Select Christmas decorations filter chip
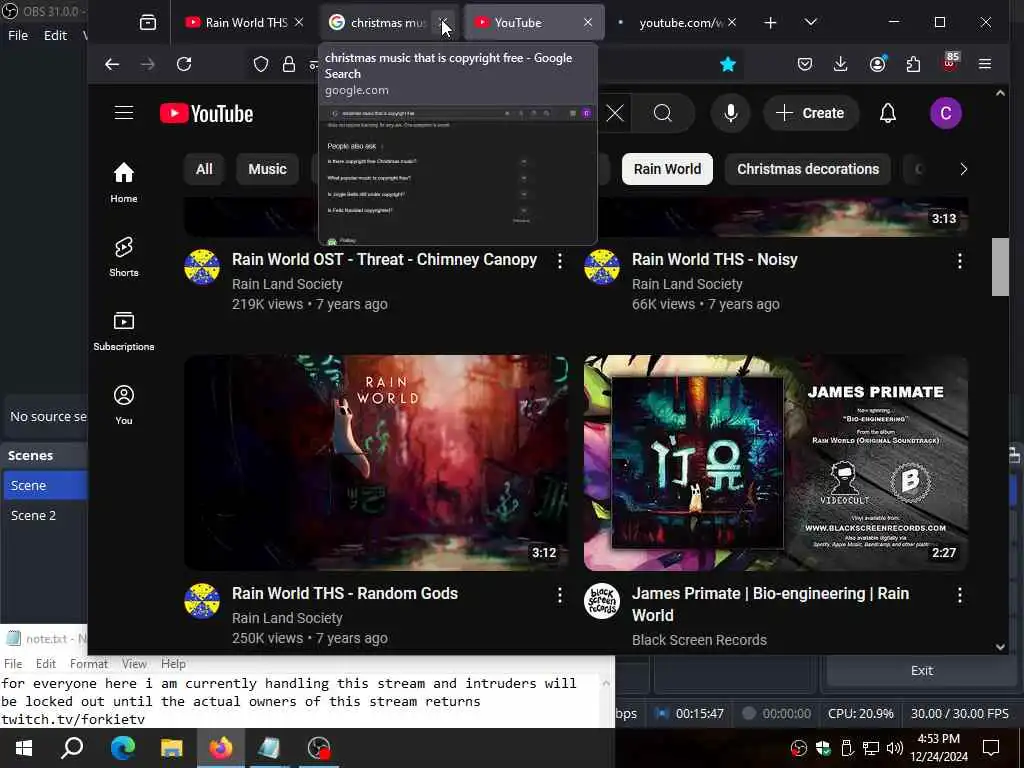The height and width of the screenshot is (768, 1024). tap(808, 169)
